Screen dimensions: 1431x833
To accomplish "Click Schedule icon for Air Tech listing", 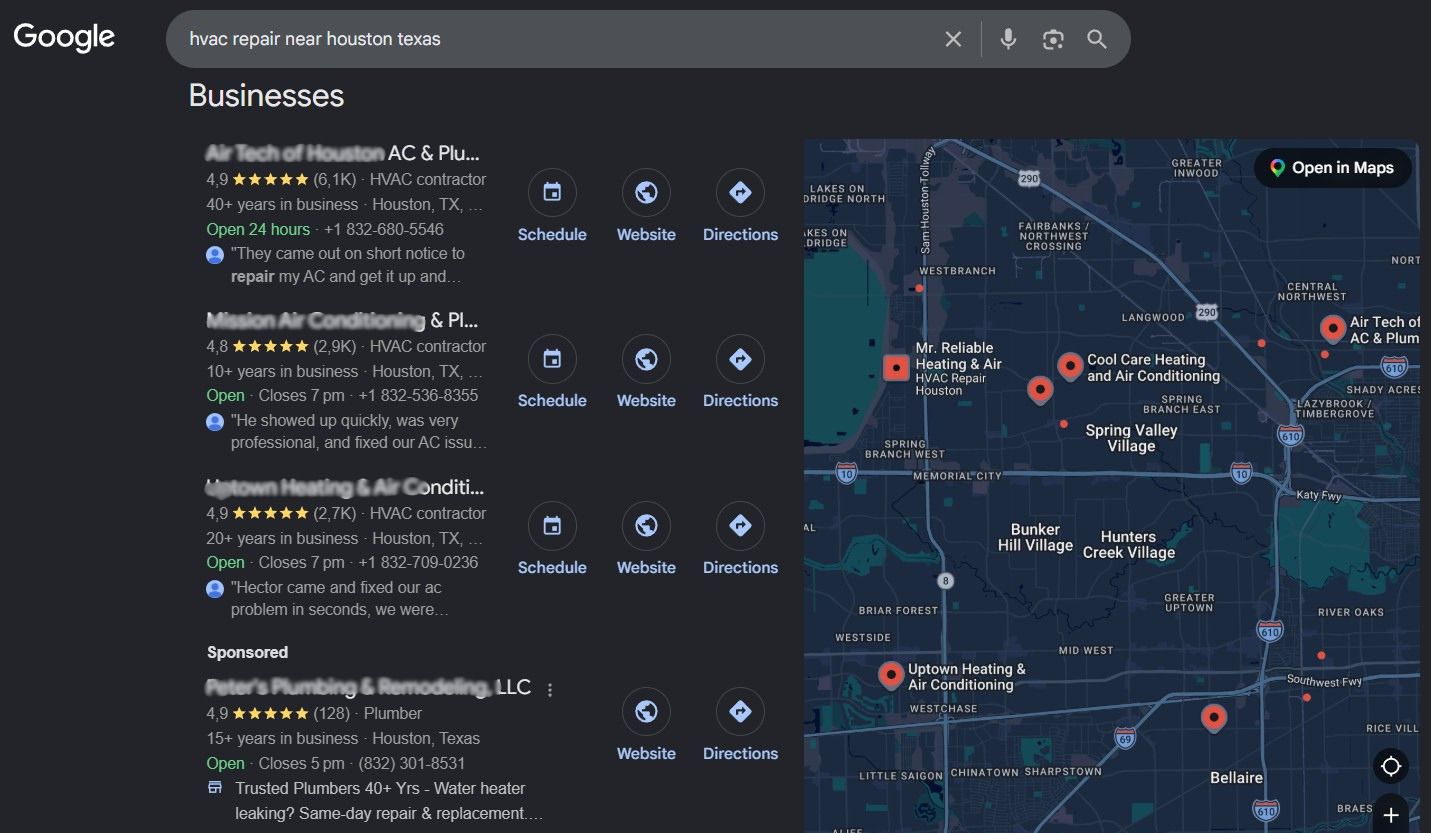I will 552,193.
